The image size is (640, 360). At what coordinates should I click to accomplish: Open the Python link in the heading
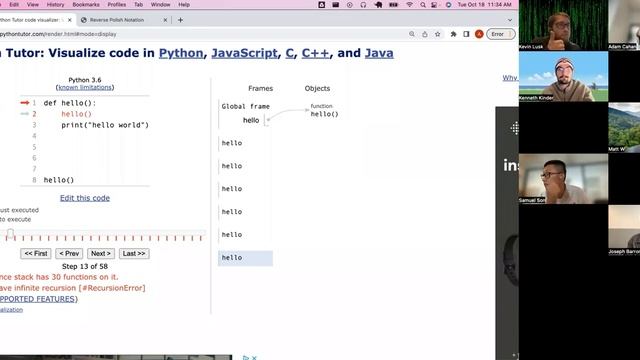pos(181,53)
